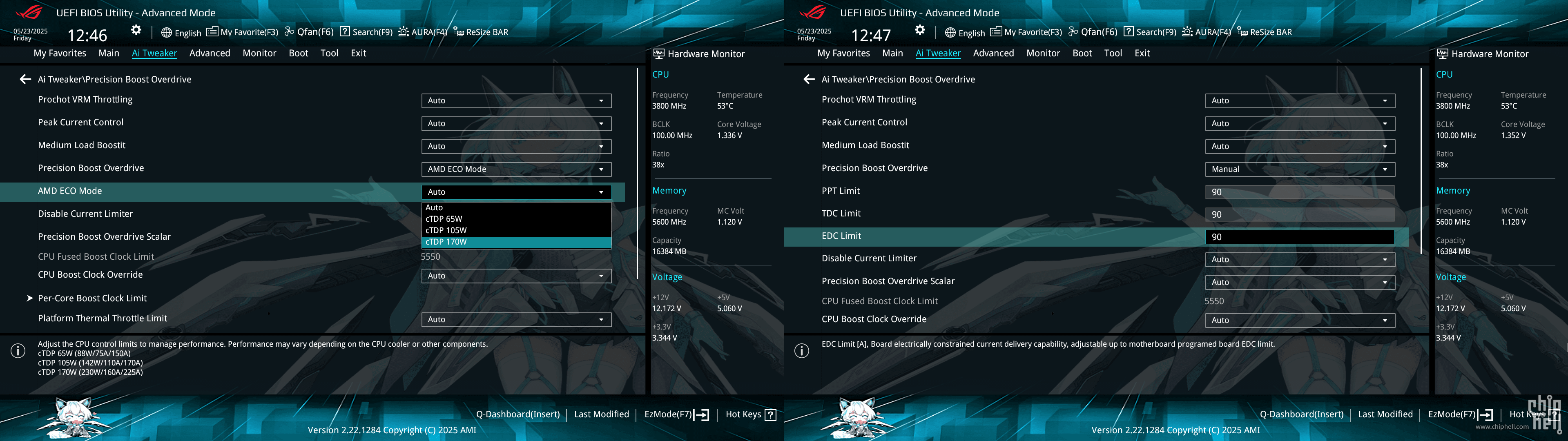Toggle ReSize BAR in the 12:47 screen
The height and width of the screenshot is (441, 1568).
point(1265,32)
